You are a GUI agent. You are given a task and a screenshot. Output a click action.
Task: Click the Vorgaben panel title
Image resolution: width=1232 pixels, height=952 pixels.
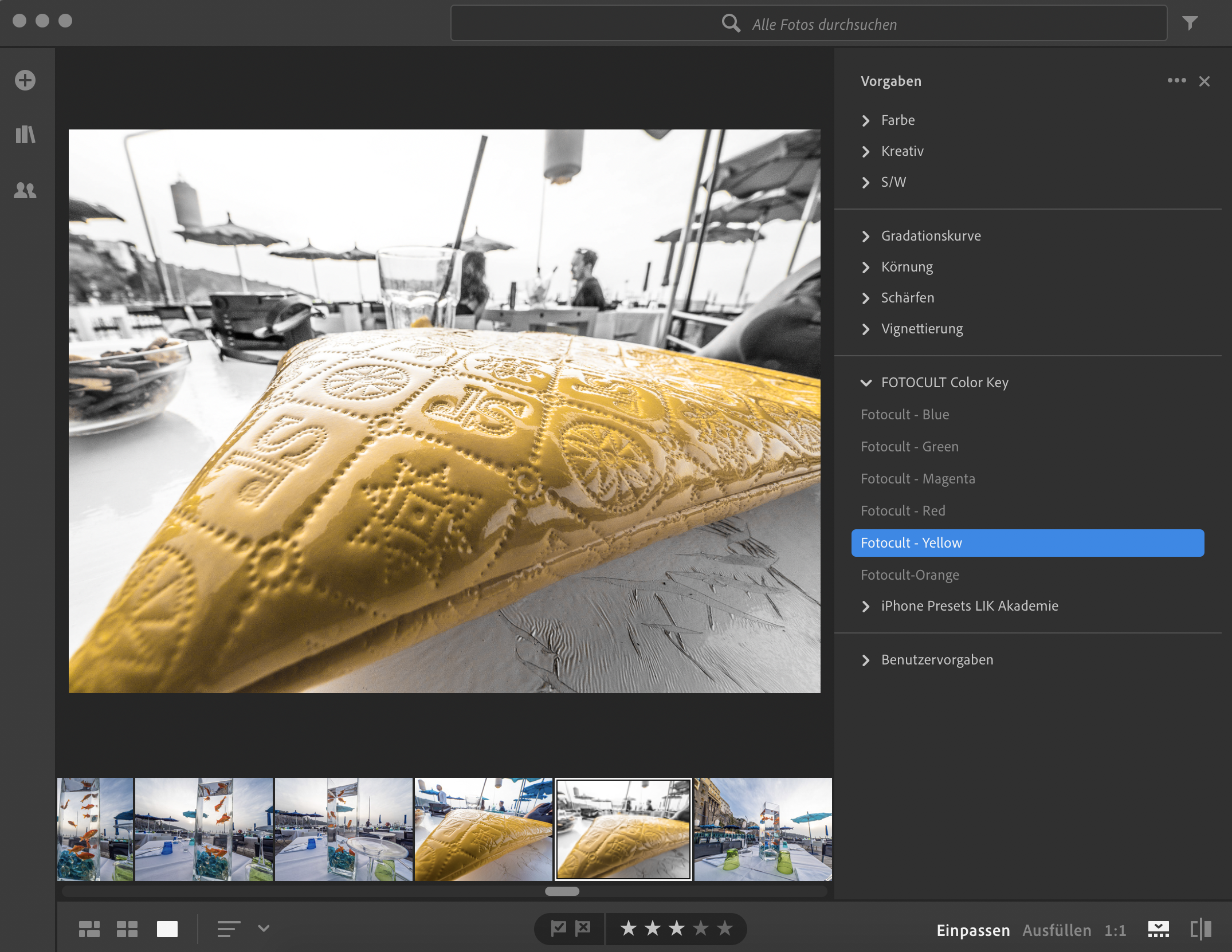(x=891, y=81)
